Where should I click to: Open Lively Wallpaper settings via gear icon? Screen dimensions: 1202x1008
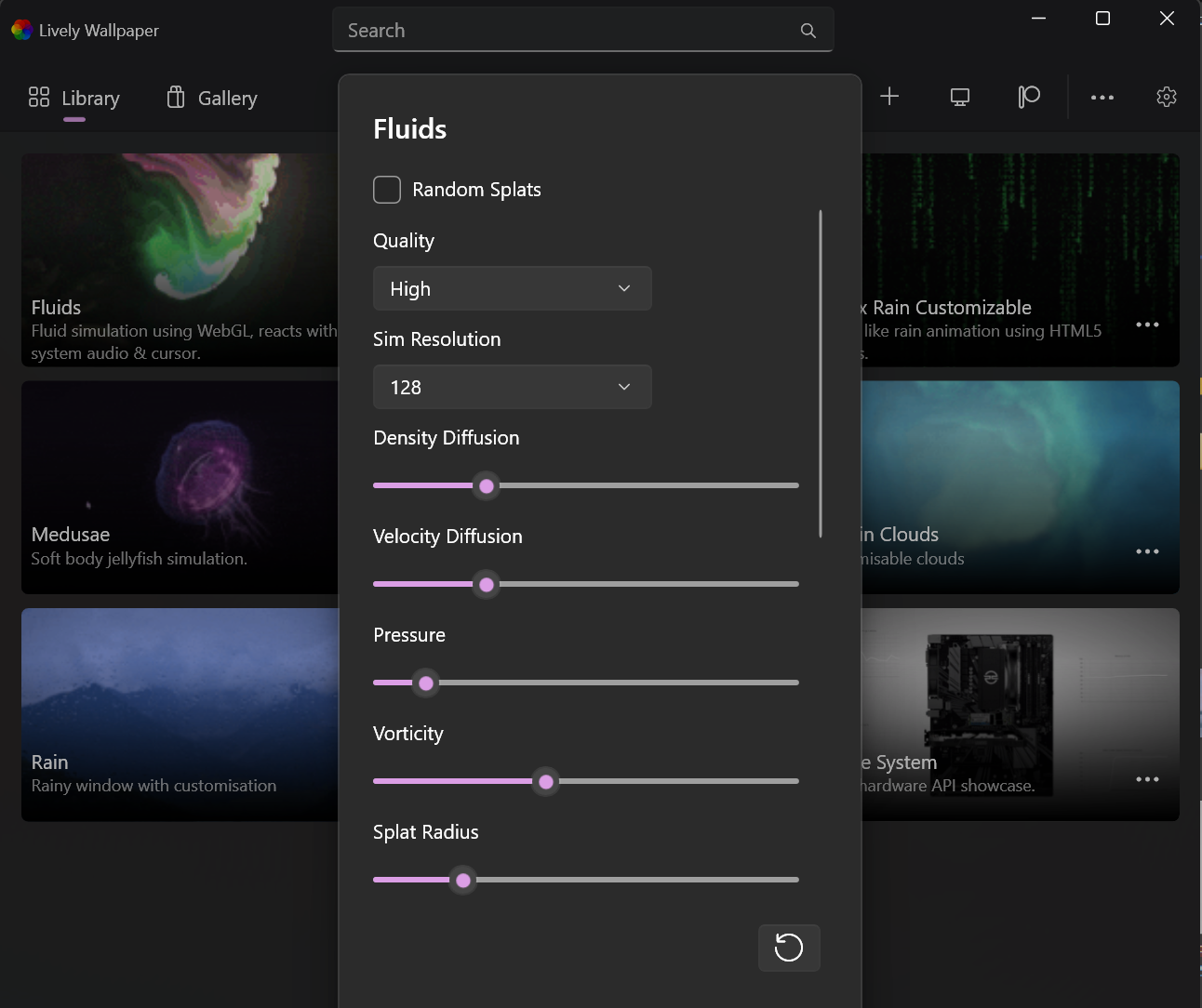click(x=1166, y=96)
